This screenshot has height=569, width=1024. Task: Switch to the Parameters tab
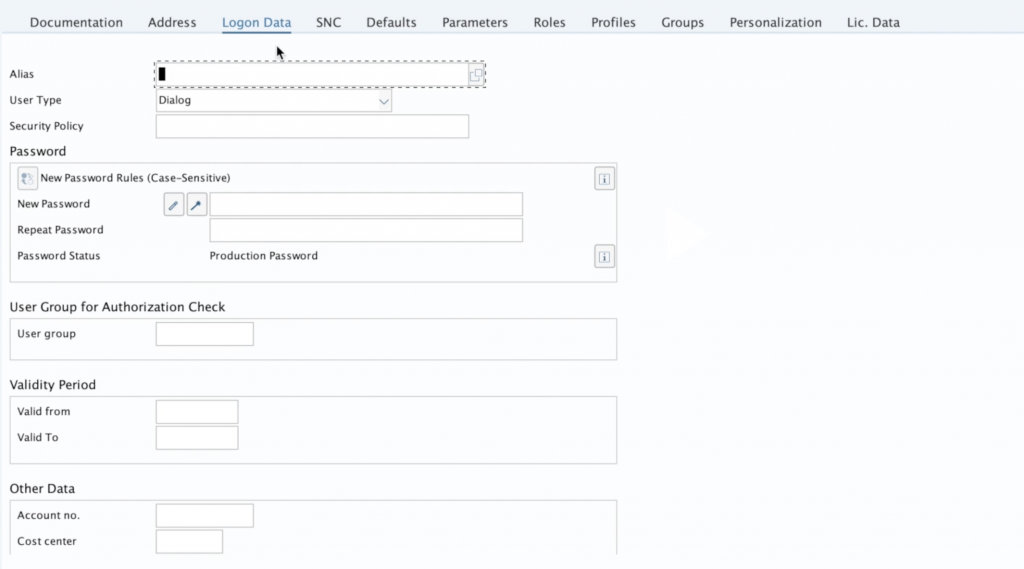pyautogui.click(x=475, y=22)
